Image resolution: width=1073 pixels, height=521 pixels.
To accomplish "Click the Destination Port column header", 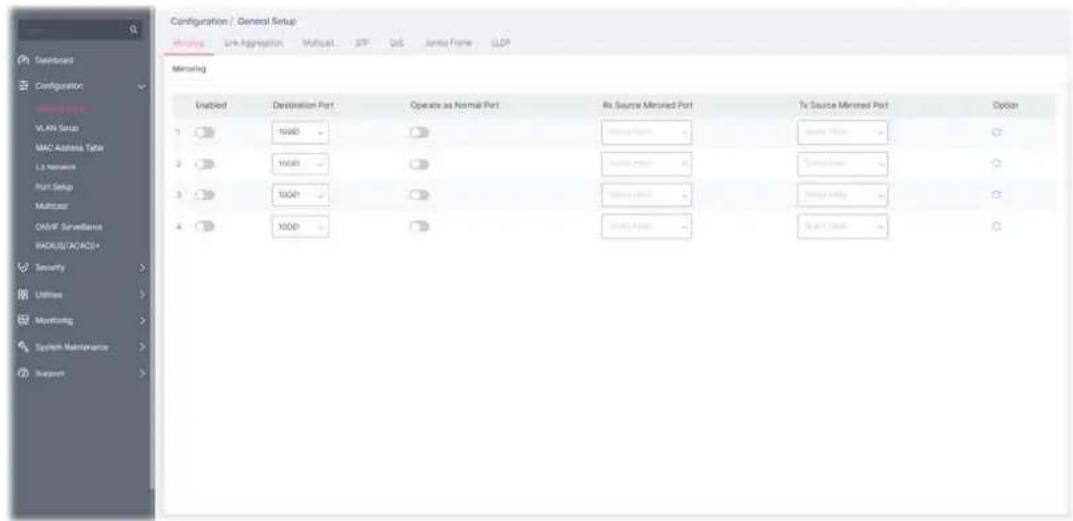I will pos(303,105).
